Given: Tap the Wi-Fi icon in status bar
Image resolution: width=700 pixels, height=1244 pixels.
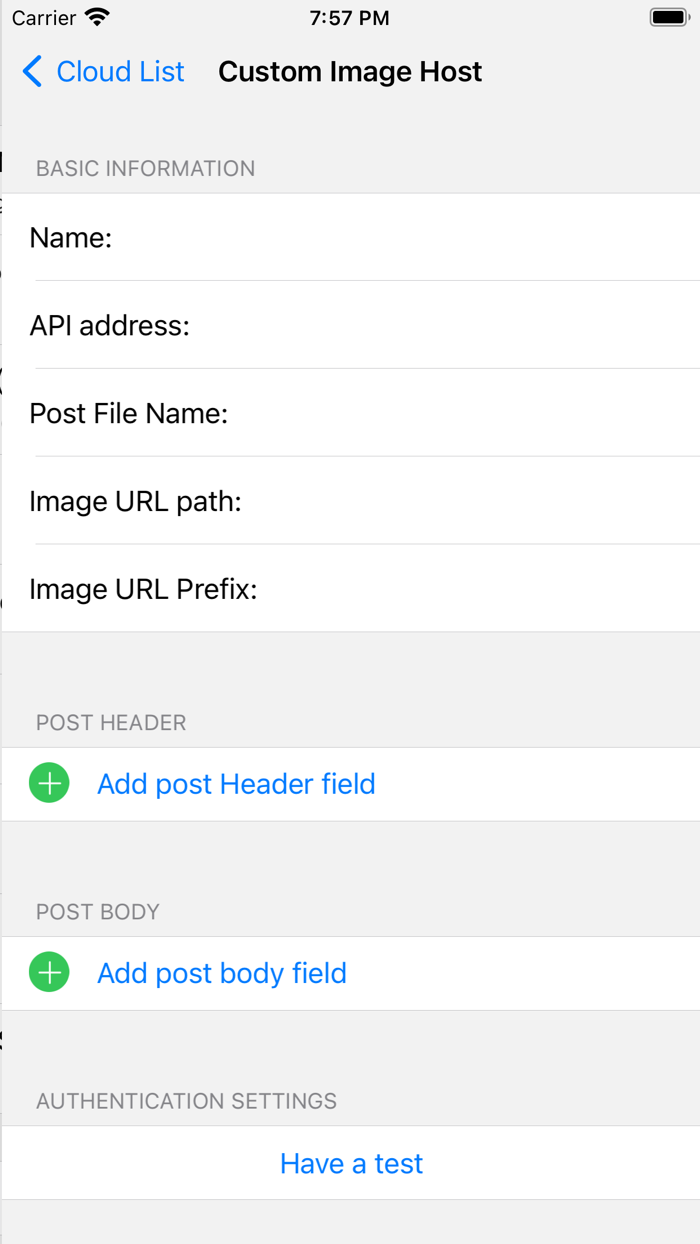Looking at the screenshot, I should click(95, 16).
